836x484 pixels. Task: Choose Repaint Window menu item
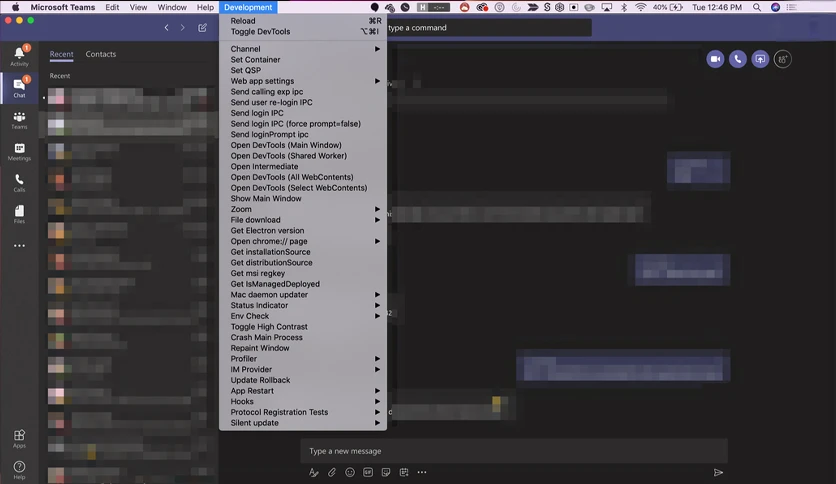click(302, 348)
